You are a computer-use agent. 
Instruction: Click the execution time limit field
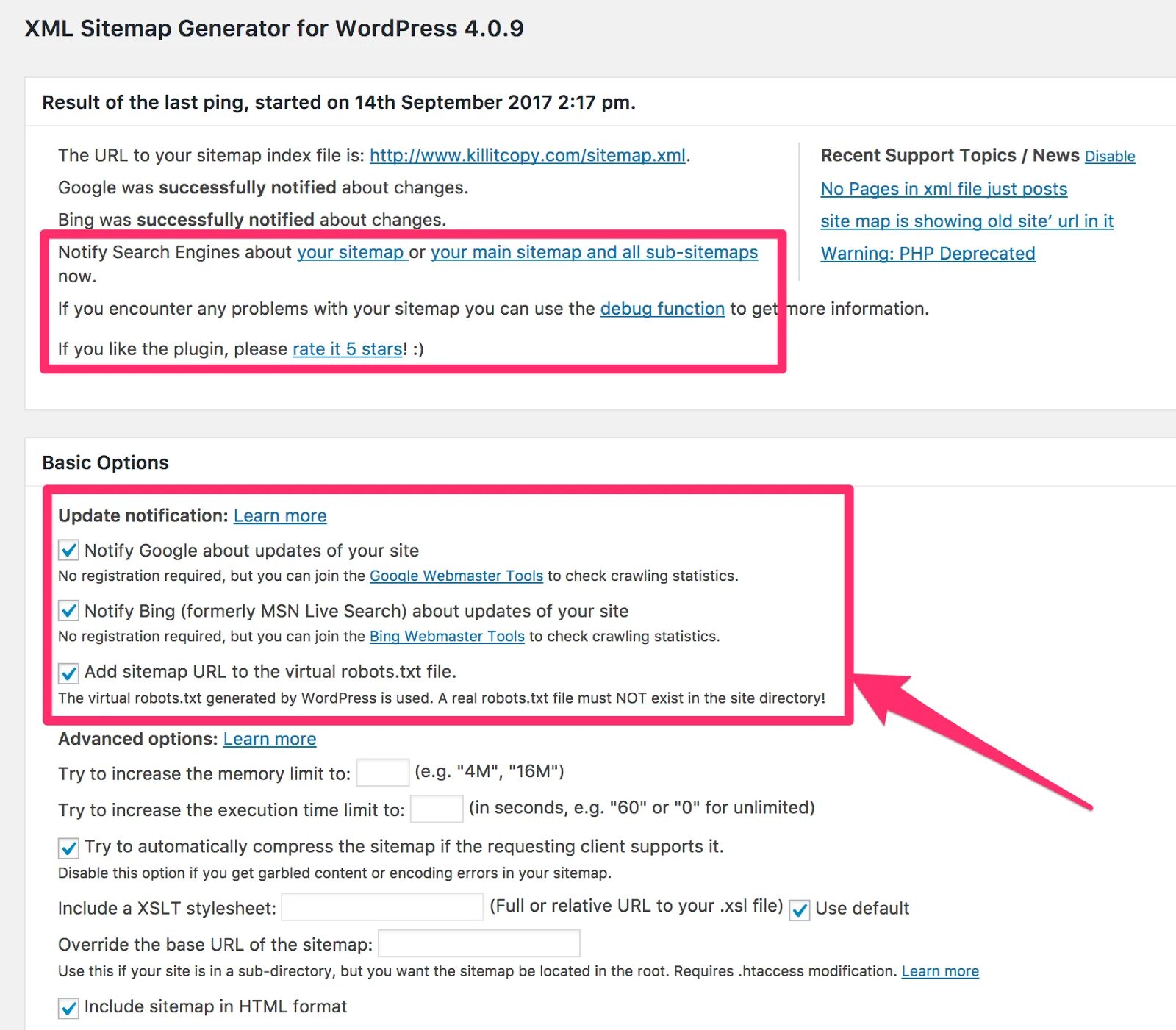click(437, 809)
